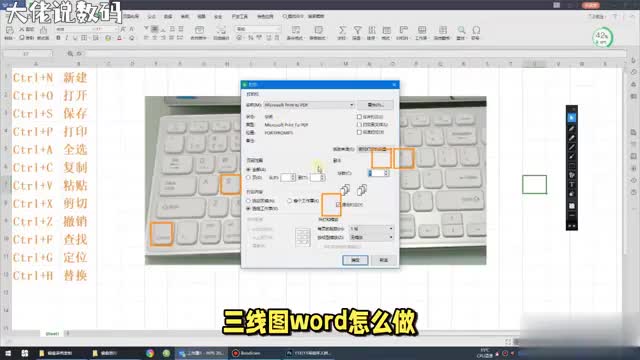Click the Name Box cell reference field
This screenshot has width=640, height=360.
(27, 53)
